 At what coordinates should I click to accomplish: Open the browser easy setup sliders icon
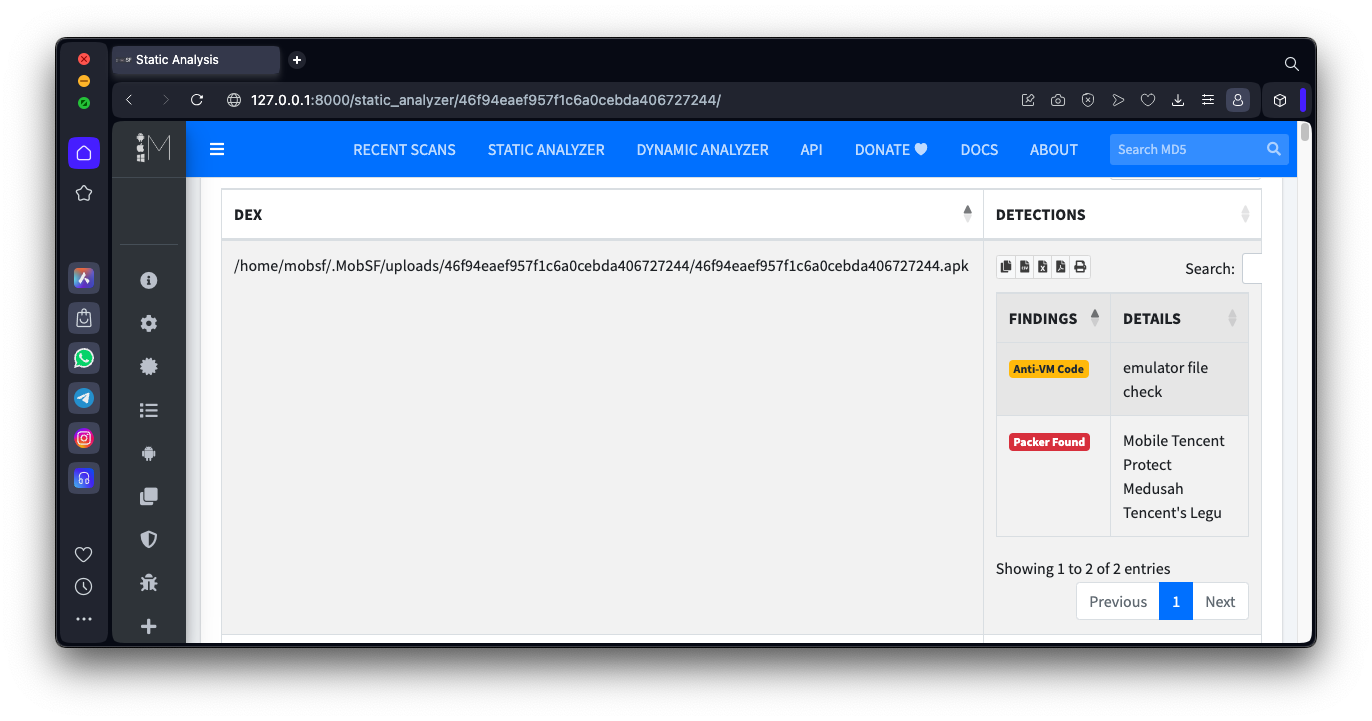pos(1208,100)
